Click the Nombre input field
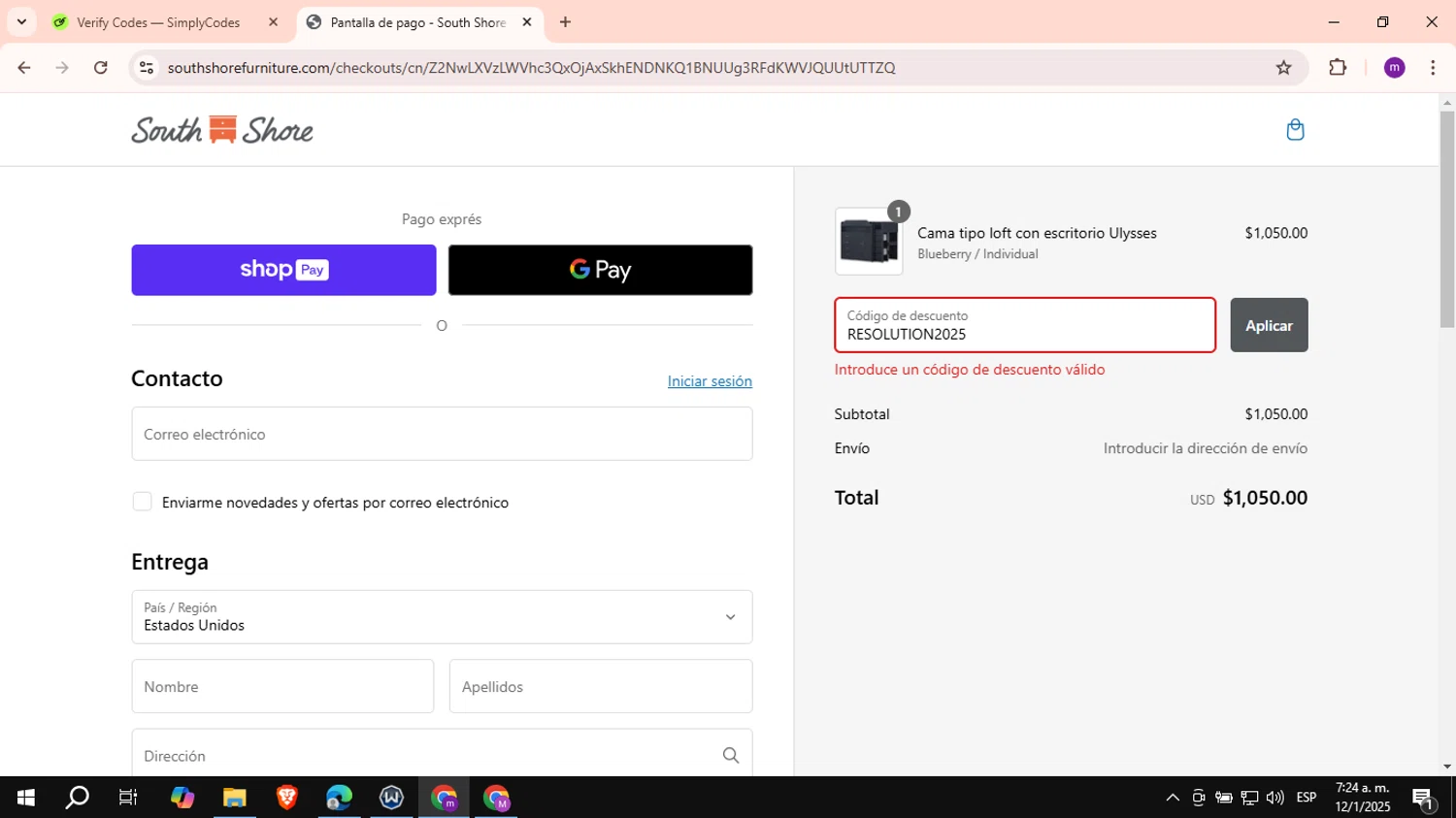 point(282,686)
